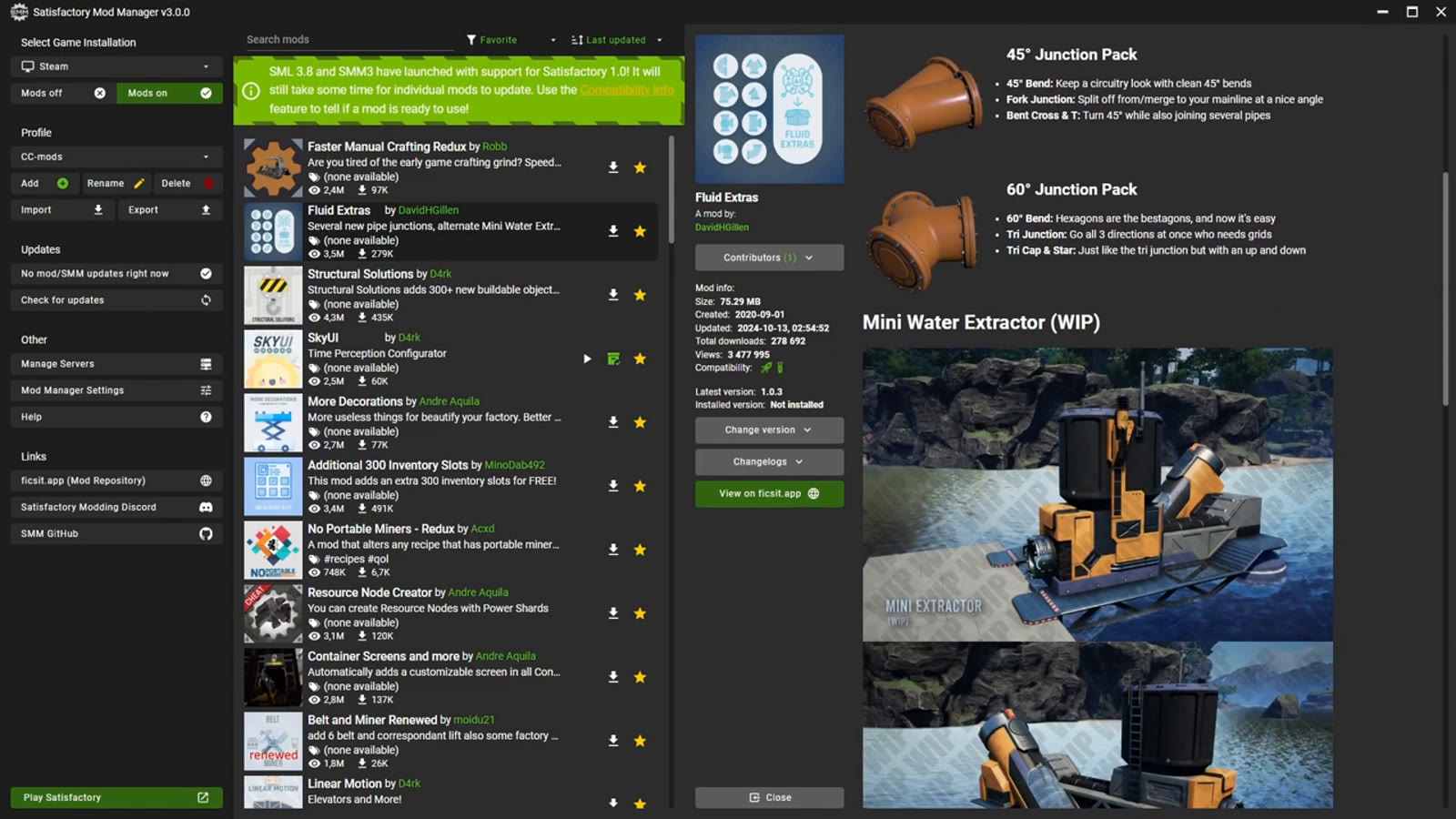Open the Help menu

116,417
